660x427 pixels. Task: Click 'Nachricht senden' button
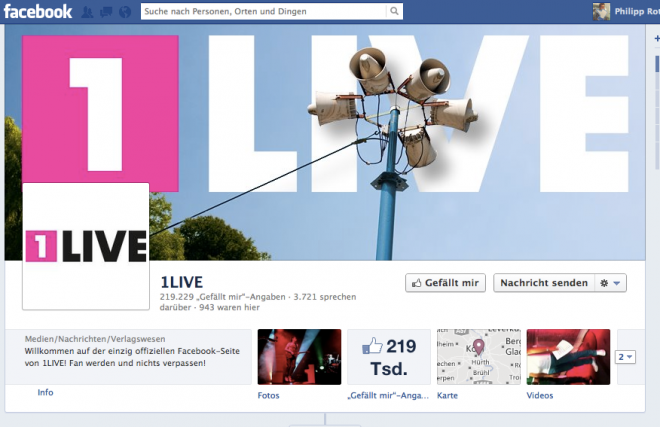544,283
